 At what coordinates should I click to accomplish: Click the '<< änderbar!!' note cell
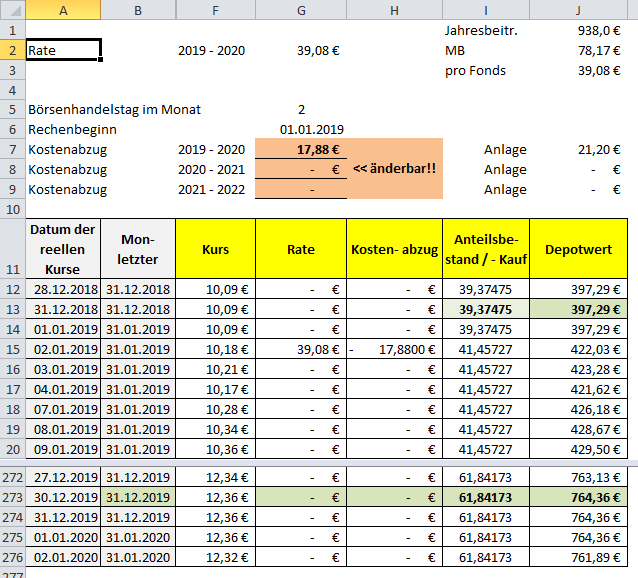[394, 169]
